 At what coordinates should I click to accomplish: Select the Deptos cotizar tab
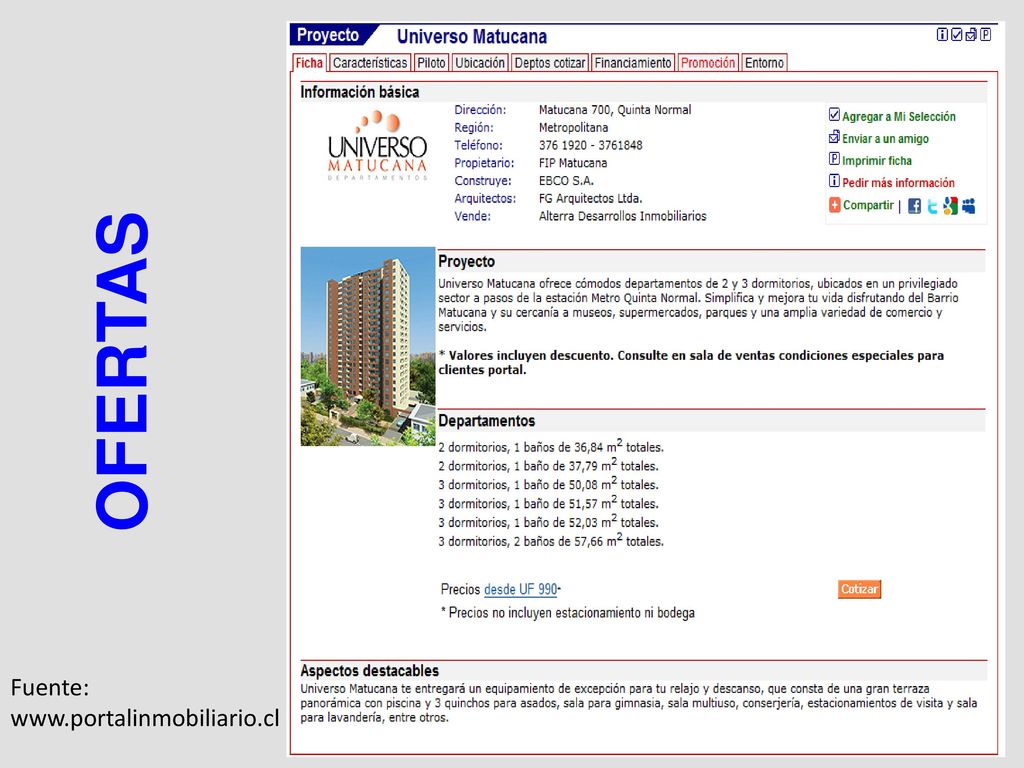click(x=550, y=63)
